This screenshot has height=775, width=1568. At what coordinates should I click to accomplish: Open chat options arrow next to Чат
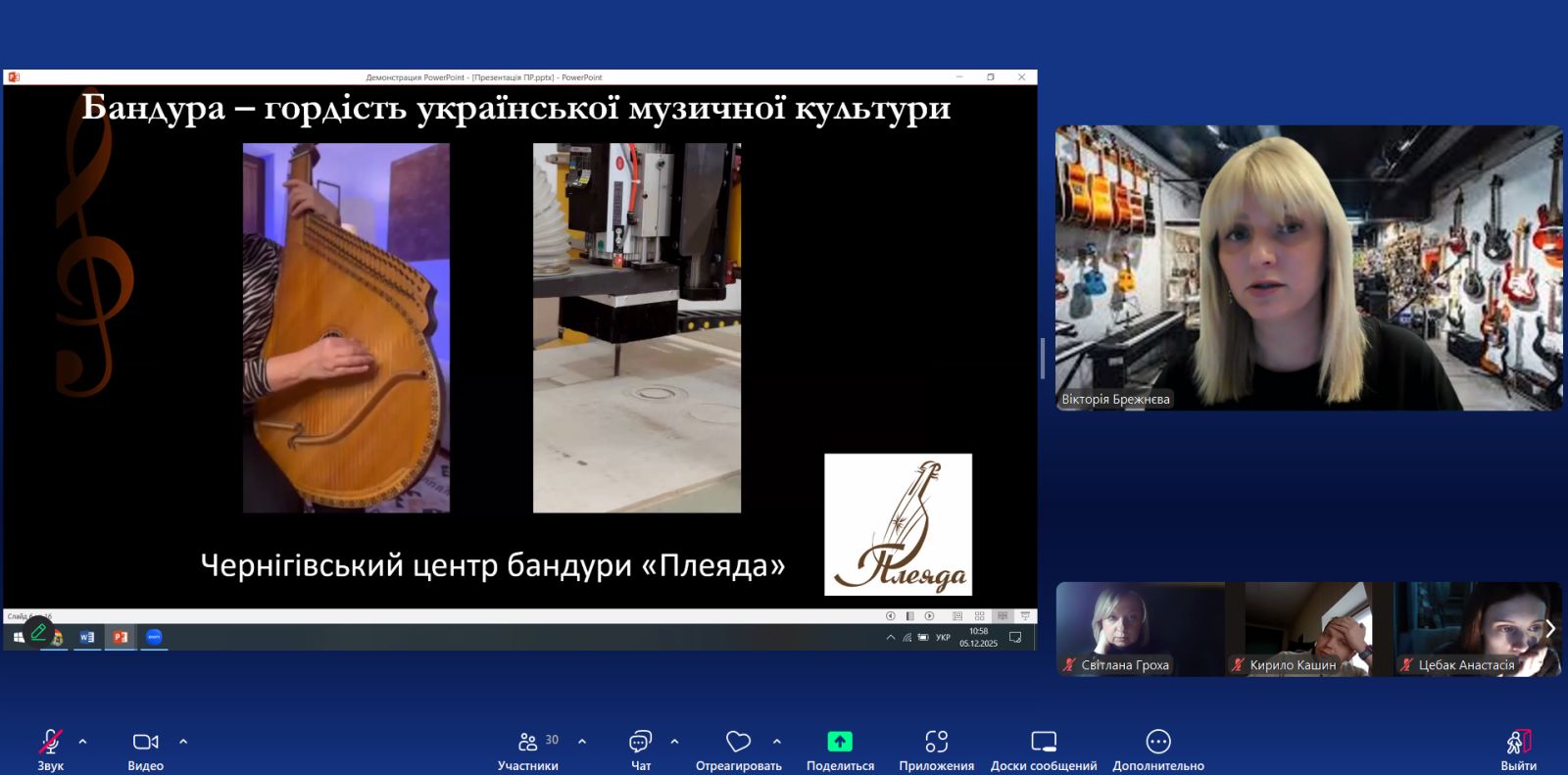(x=674, y=742)
